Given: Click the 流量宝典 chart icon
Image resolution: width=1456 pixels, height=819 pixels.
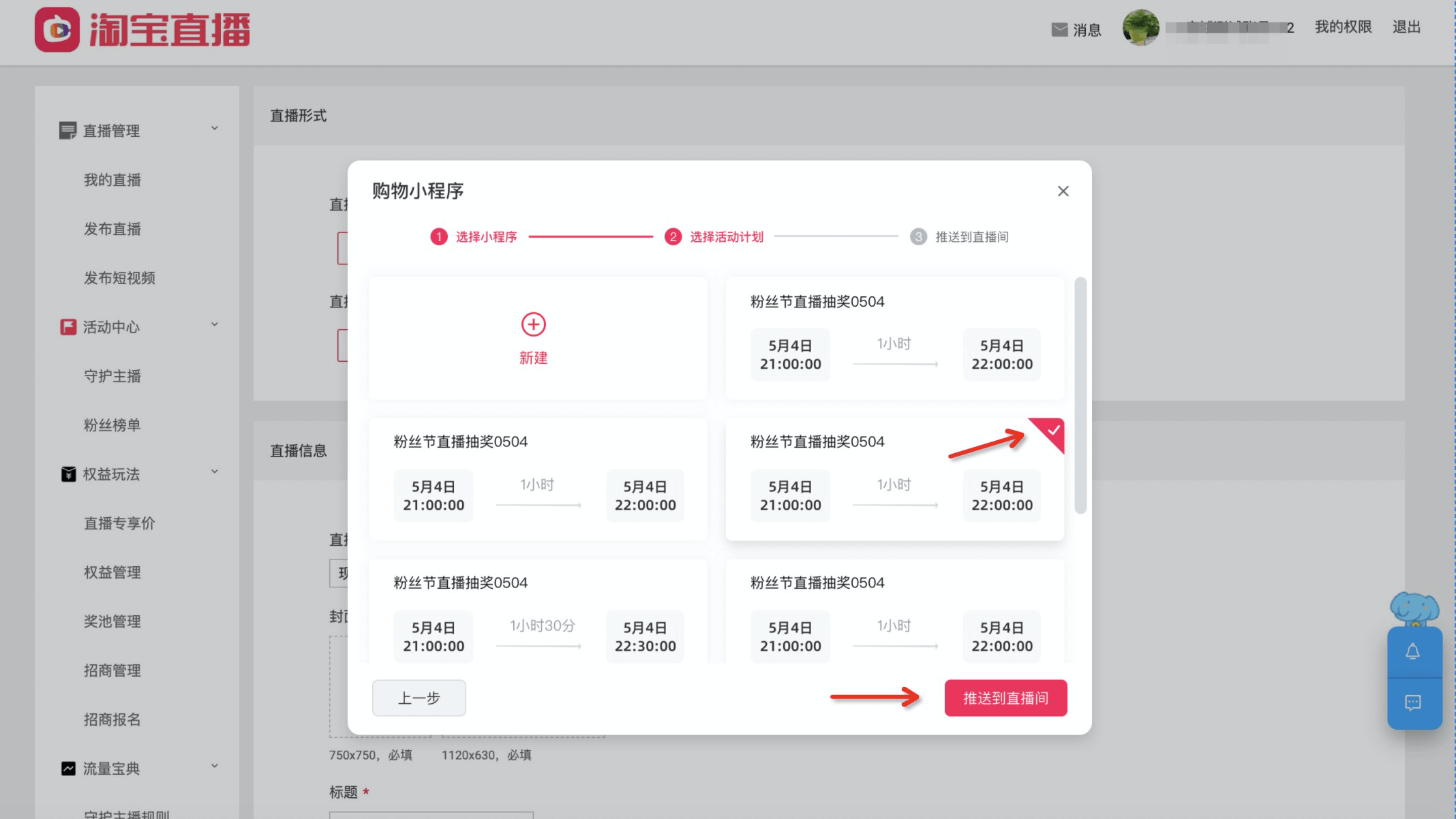Looking at the screenshot, I should coord(68,769).
